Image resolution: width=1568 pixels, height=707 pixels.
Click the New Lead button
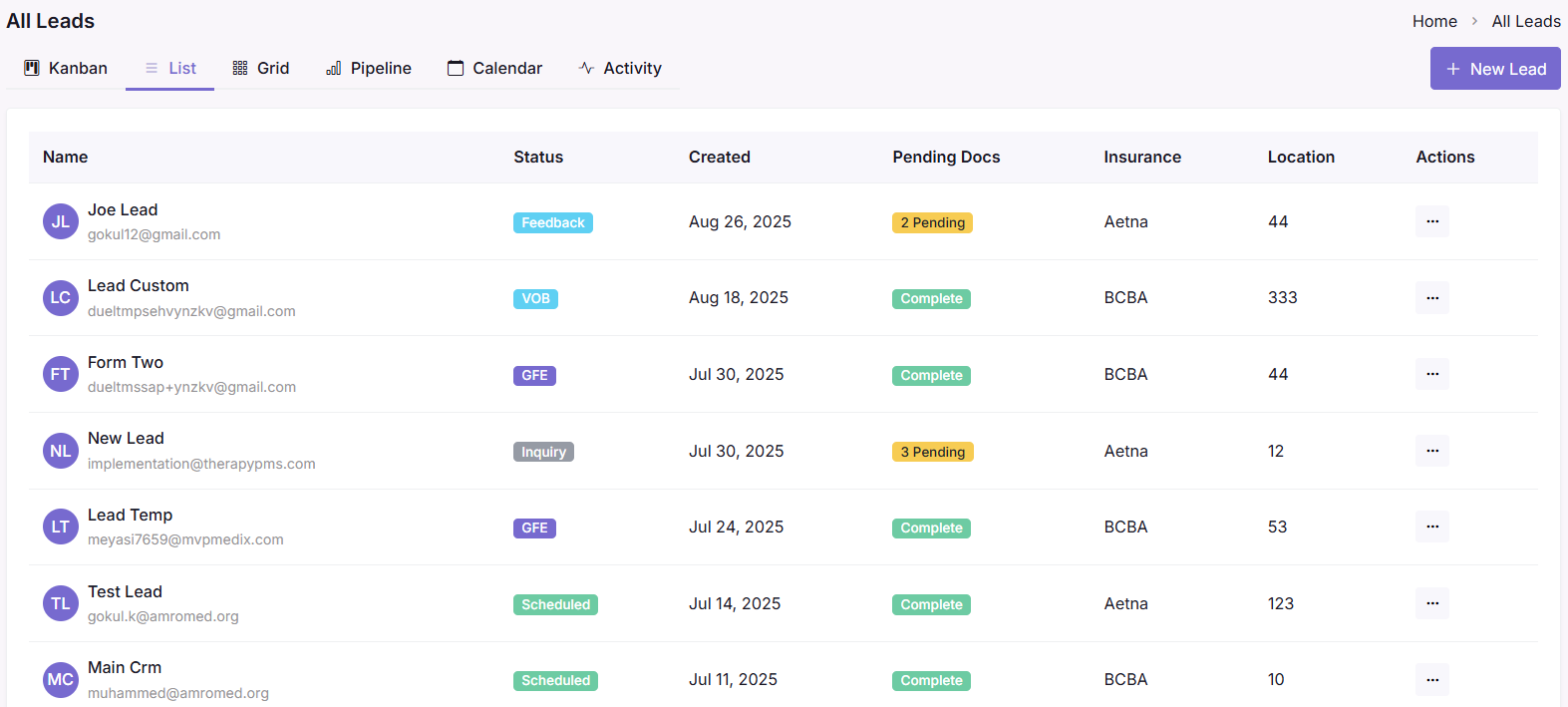pos(1495,69)
